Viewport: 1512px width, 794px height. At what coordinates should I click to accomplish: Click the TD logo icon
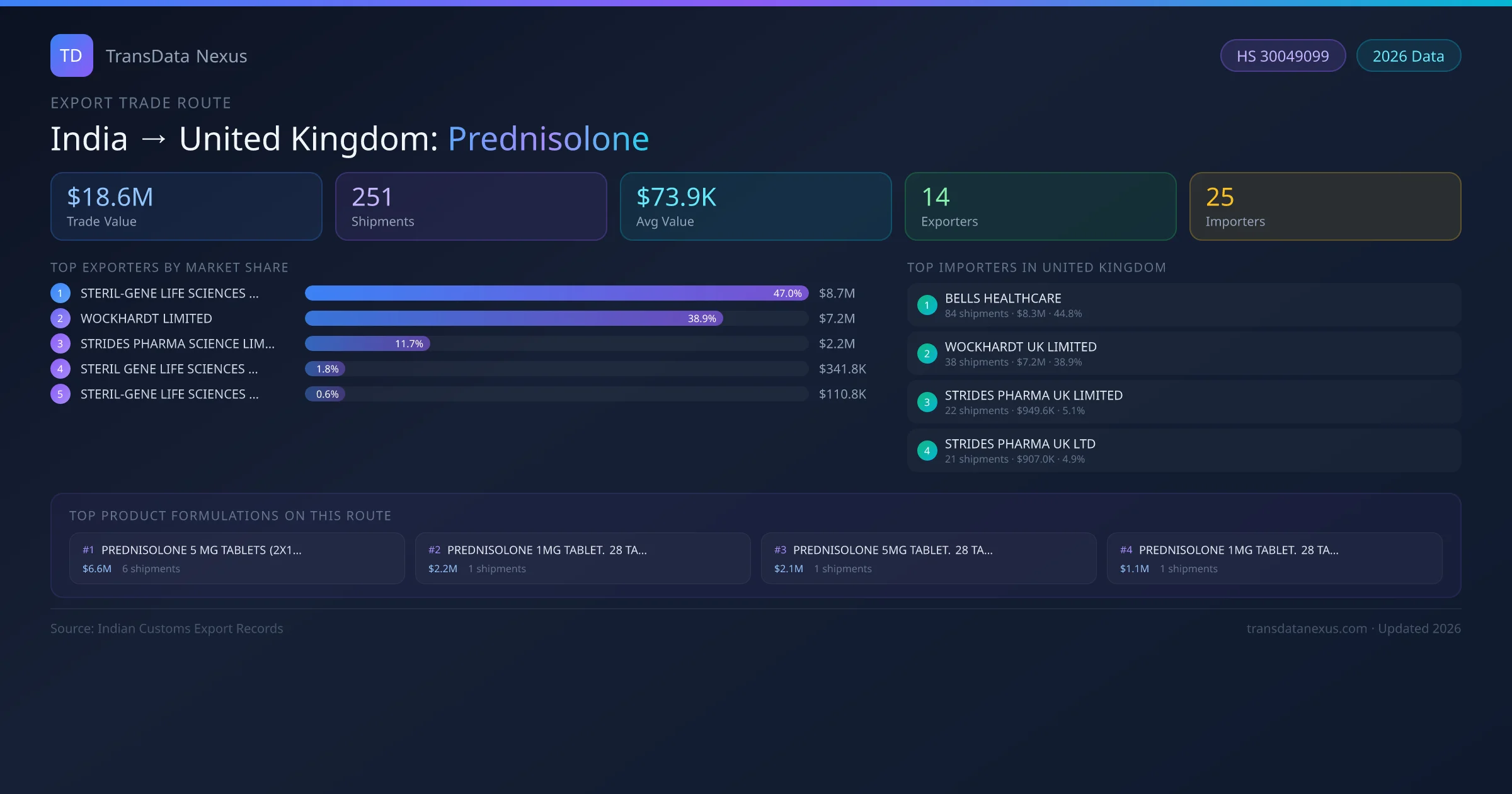coord(71,55)
